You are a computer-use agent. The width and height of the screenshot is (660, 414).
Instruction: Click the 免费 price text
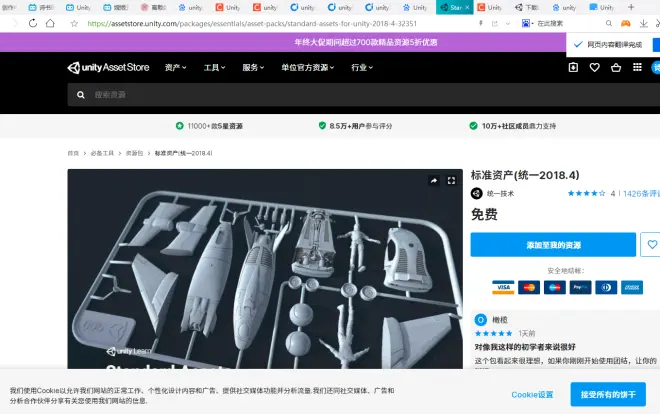[484, 215]
